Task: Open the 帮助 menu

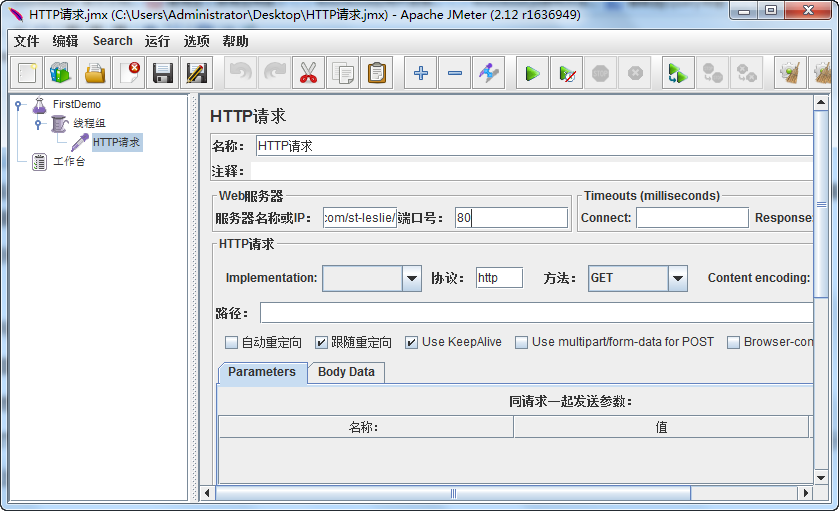Action: [235, 41]
